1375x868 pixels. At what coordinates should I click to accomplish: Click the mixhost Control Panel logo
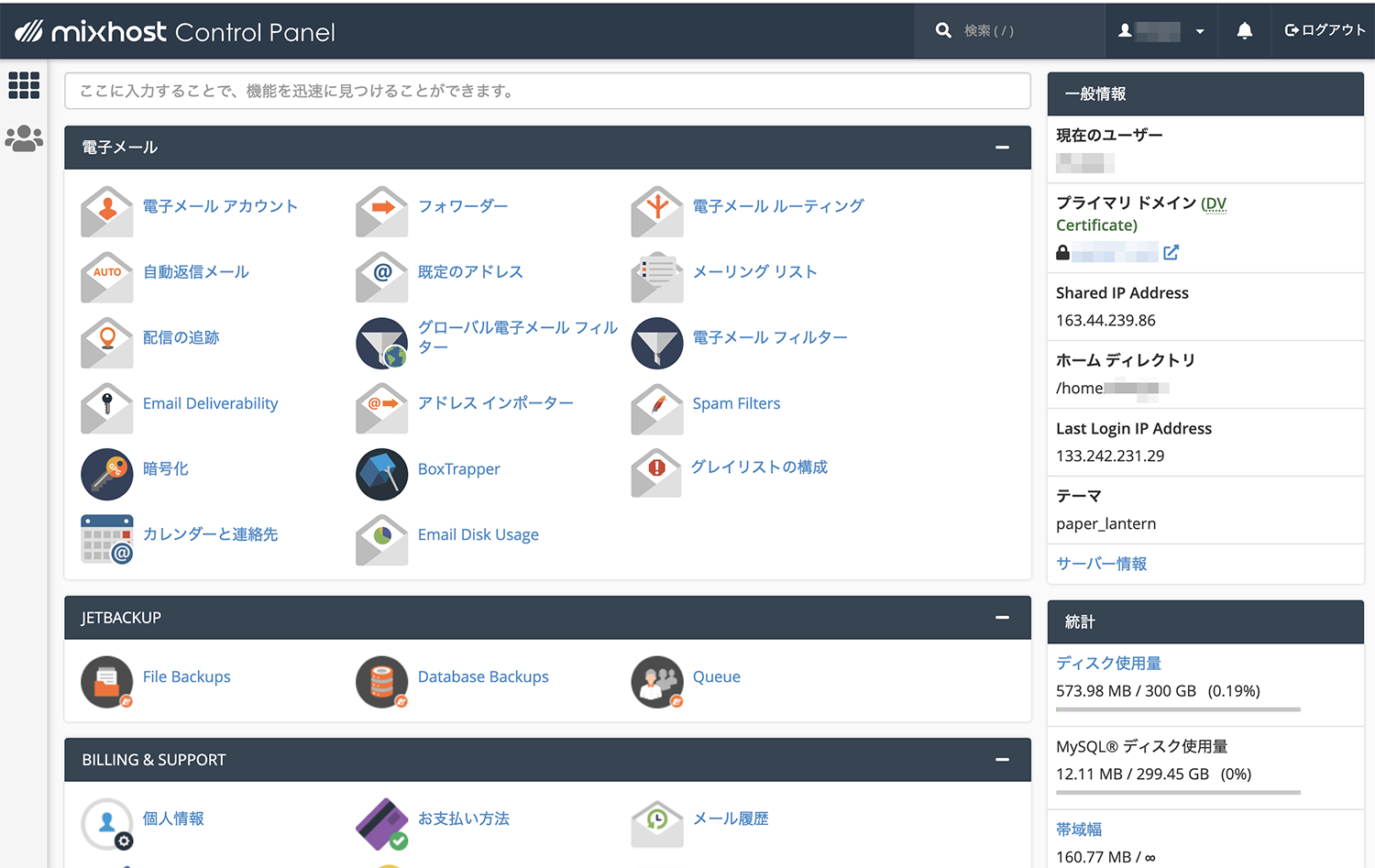[x=174, y=31]
